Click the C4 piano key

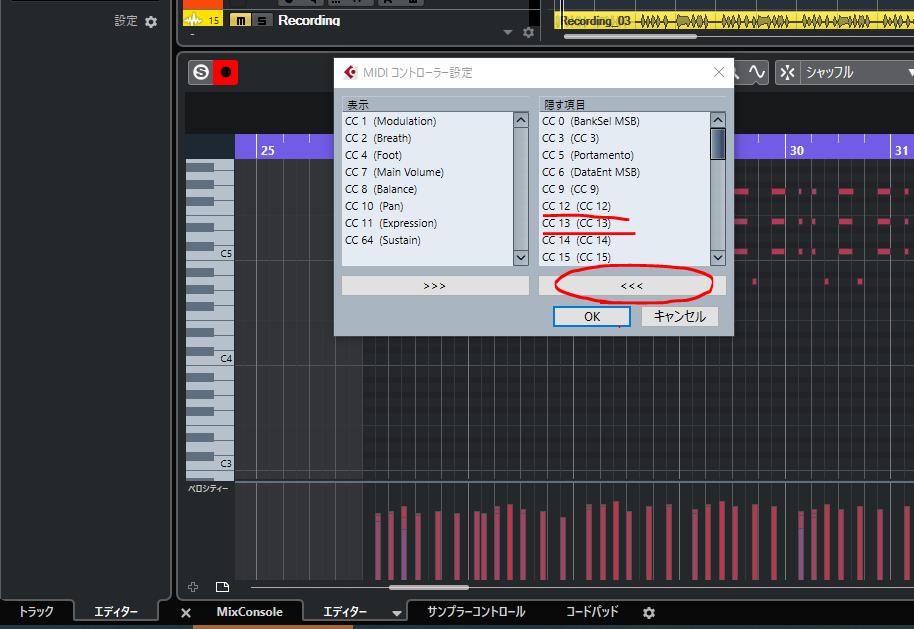(x=224, y=359)
